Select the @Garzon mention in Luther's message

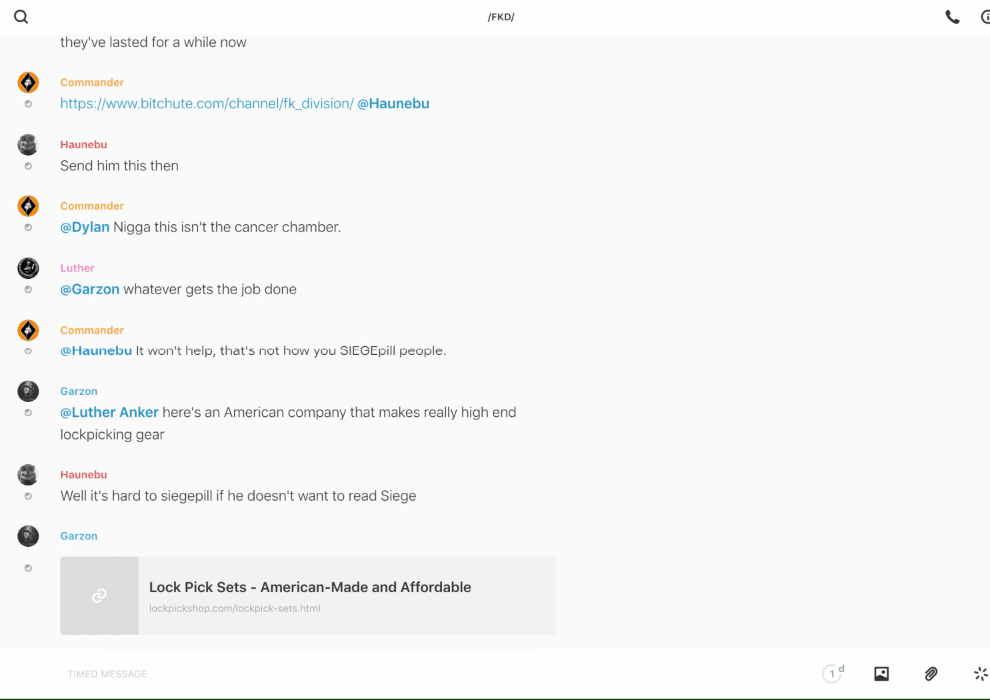(x=89, y=290)
